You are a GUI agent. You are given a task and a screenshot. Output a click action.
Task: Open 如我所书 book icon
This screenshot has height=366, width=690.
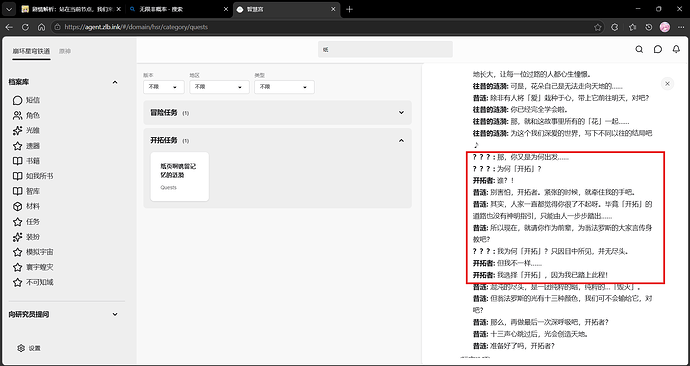click(17, 176)
